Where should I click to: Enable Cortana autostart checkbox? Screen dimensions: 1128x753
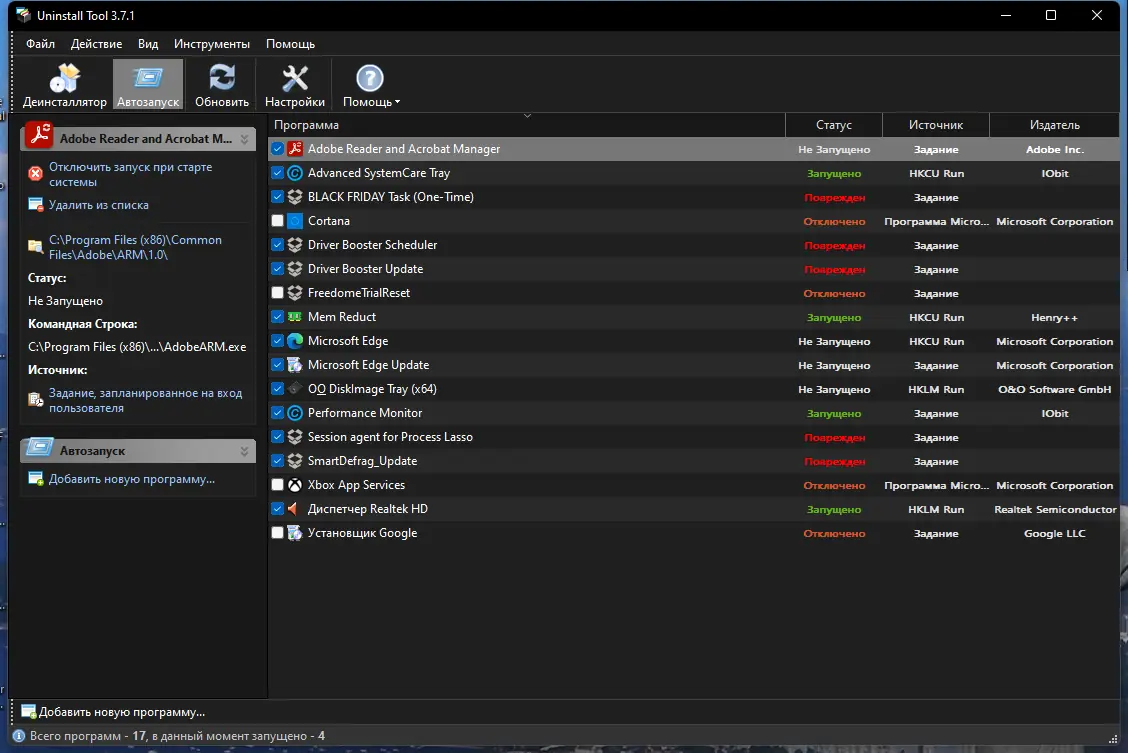click(x=278, y=221)
